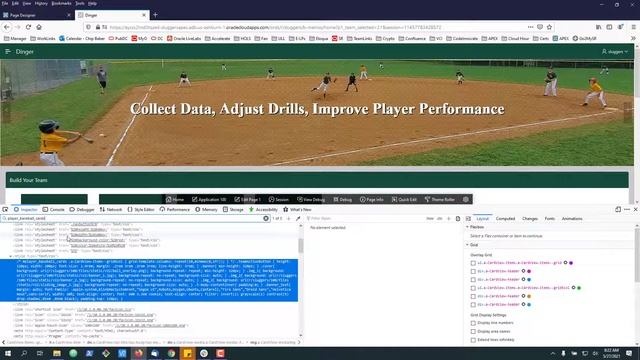This screenshot has height=360, width=640.
Task: Open notification center in system tray
Action: click(629, 353)
